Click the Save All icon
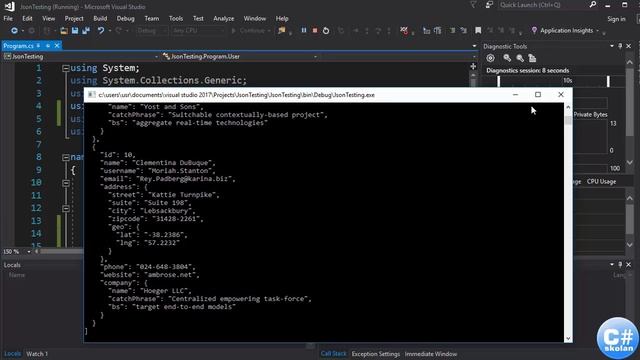The width and height of the screenshot is (640, 360). tap(86, 31)
